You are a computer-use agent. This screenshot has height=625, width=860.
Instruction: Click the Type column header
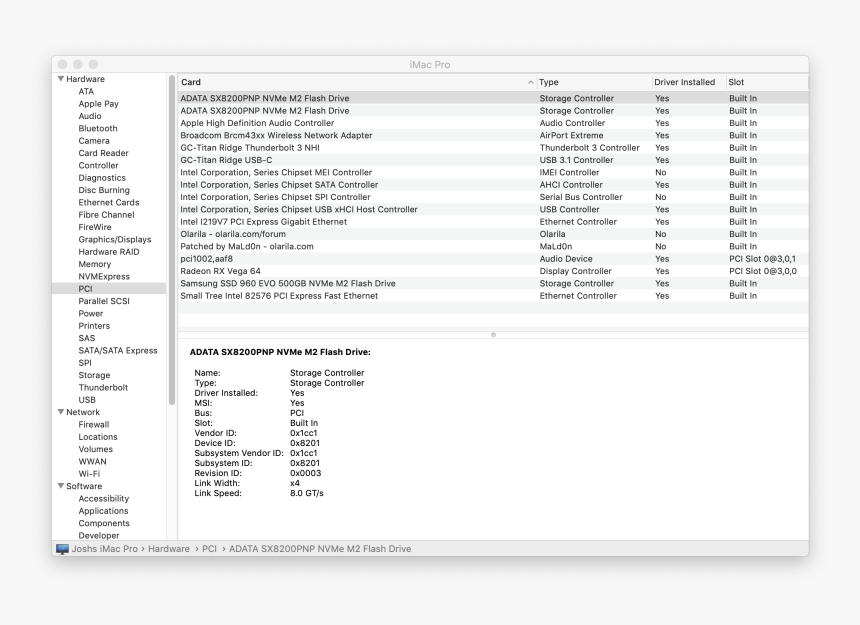pyautogui.click(x=593, y=82)
